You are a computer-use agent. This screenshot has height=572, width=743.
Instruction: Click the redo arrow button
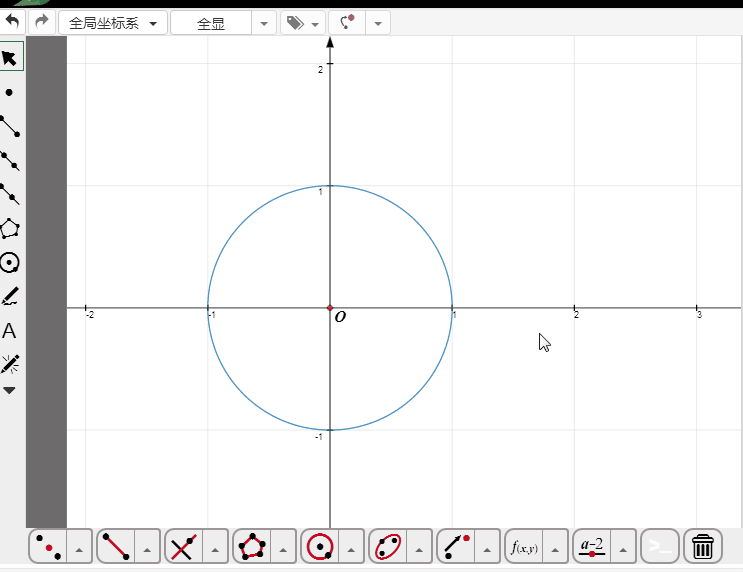(x=42, y=22)
